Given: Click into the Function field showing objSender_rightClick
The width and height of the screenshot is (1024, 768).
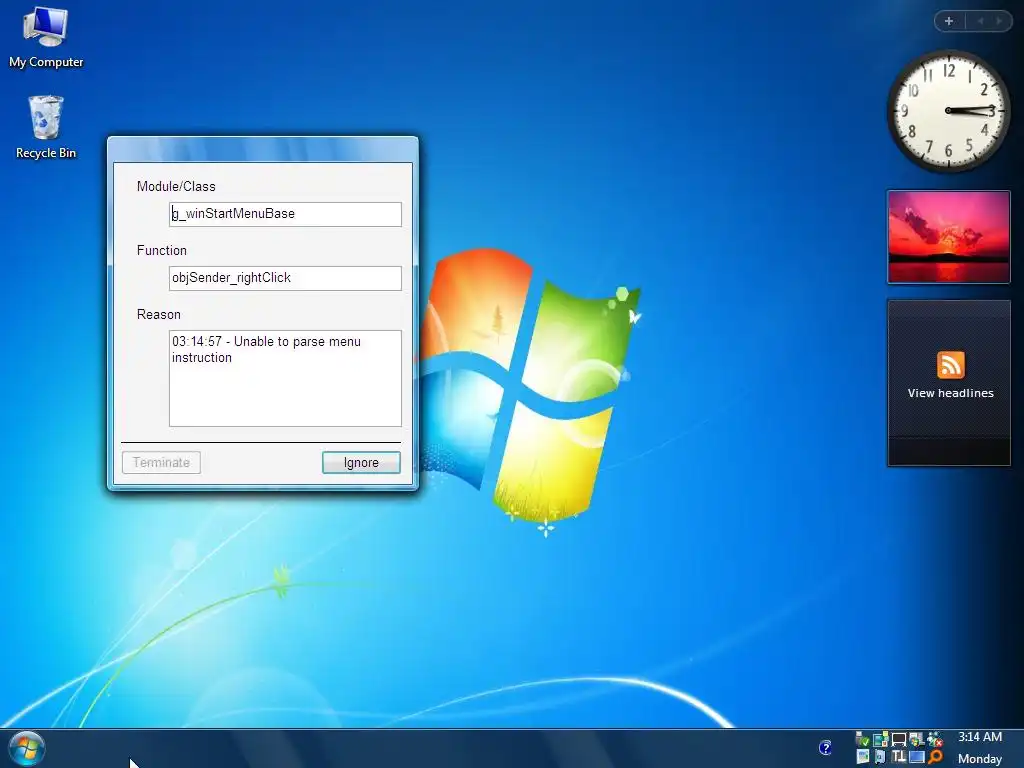Looking at the screenshot, I should (285, 278).
